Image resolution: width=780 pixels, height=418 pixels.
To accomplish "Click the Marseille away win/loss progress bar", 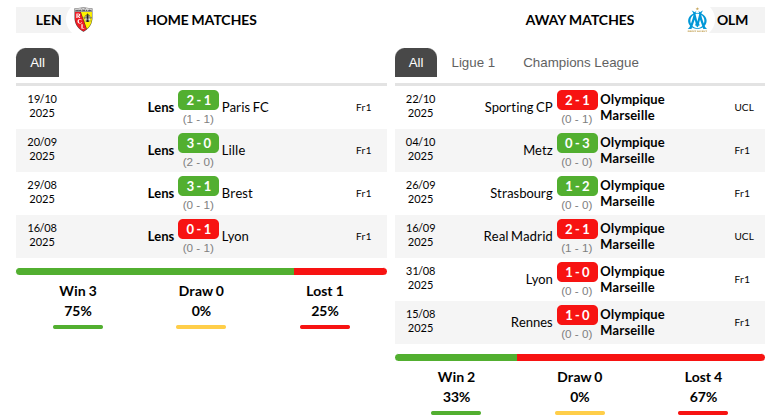I will [x=580, y=357].
